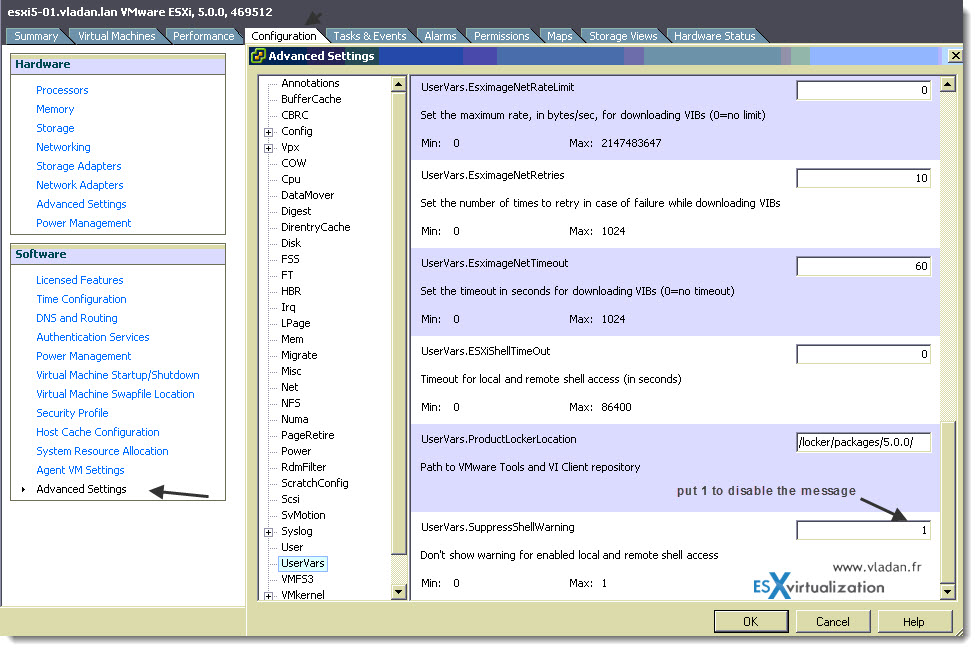Expand the VMkernel tree node
This screenshot has height=651, width=978.
(268, 596)
